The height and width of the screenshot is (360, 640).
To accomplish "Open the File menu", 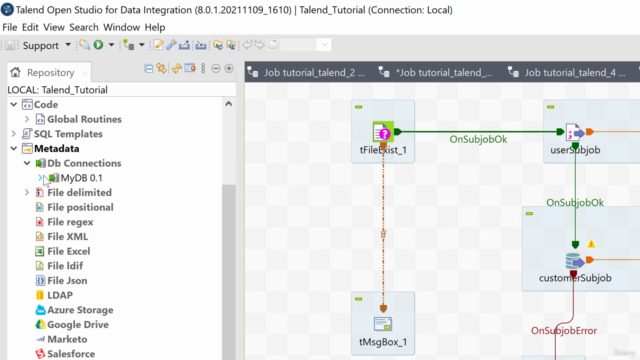I will tap(10, 27).
